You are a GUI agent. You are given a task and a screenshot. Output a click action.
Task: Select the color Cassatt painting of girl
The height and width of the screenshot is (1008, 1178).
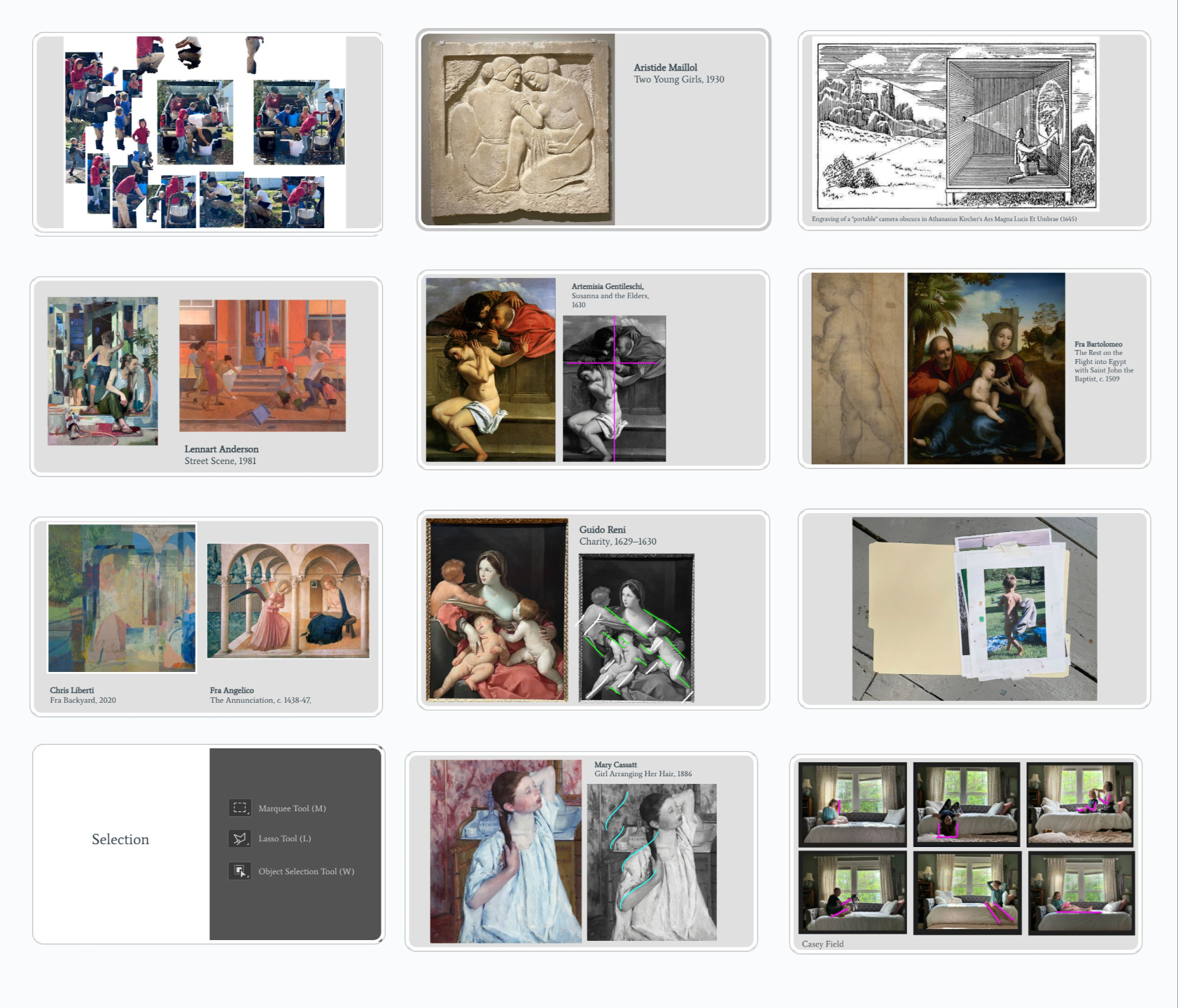[505, 851]
